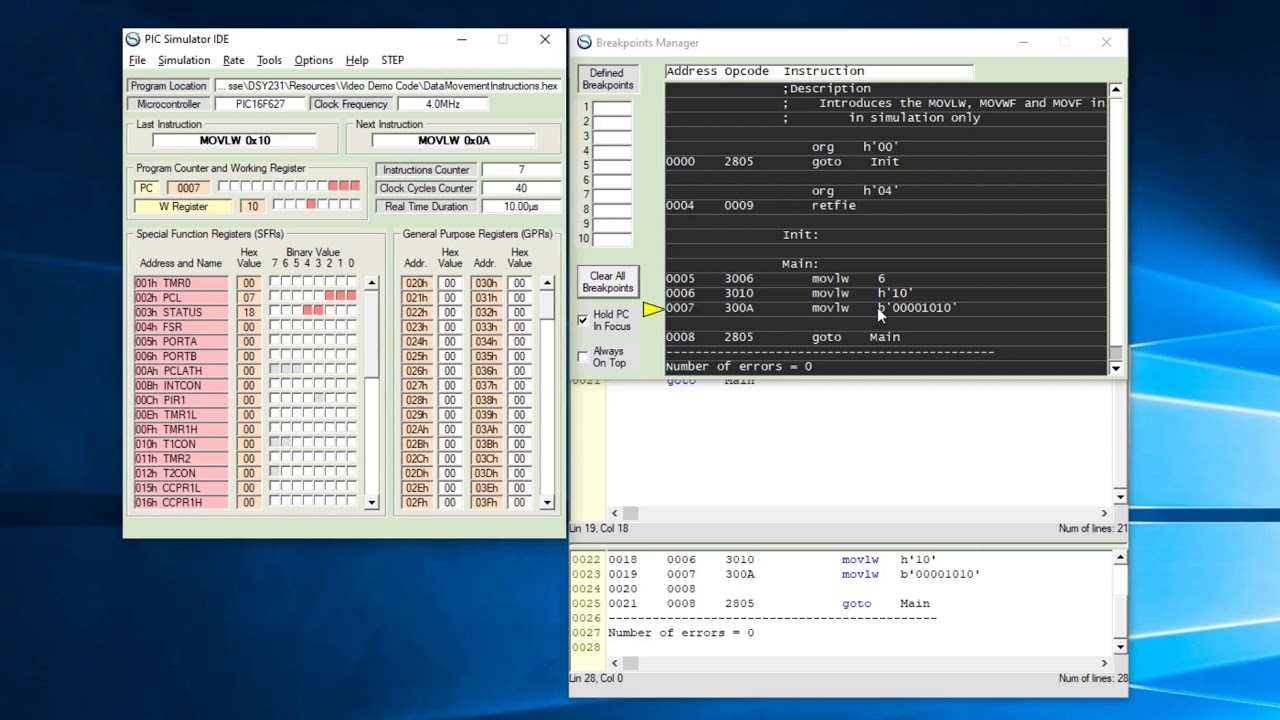
Task: Open the Help menu
Action: 357,60
